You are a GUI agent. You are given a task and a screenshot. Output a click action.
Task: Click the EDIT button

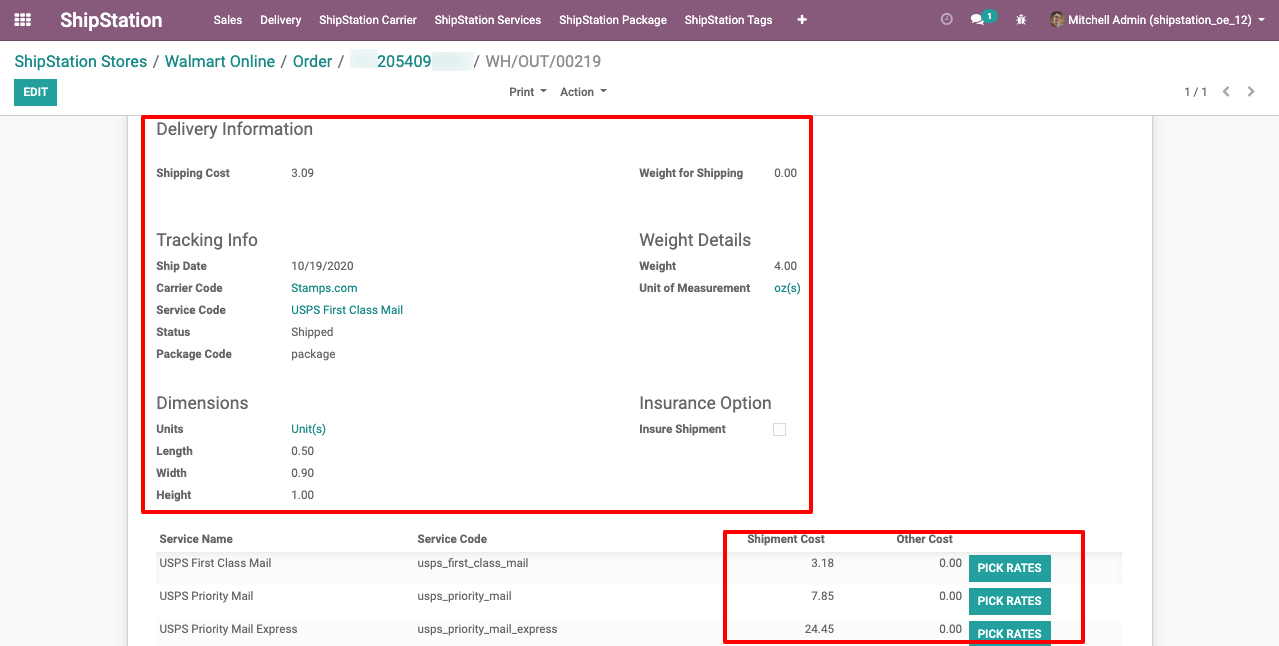pos(35,92)
